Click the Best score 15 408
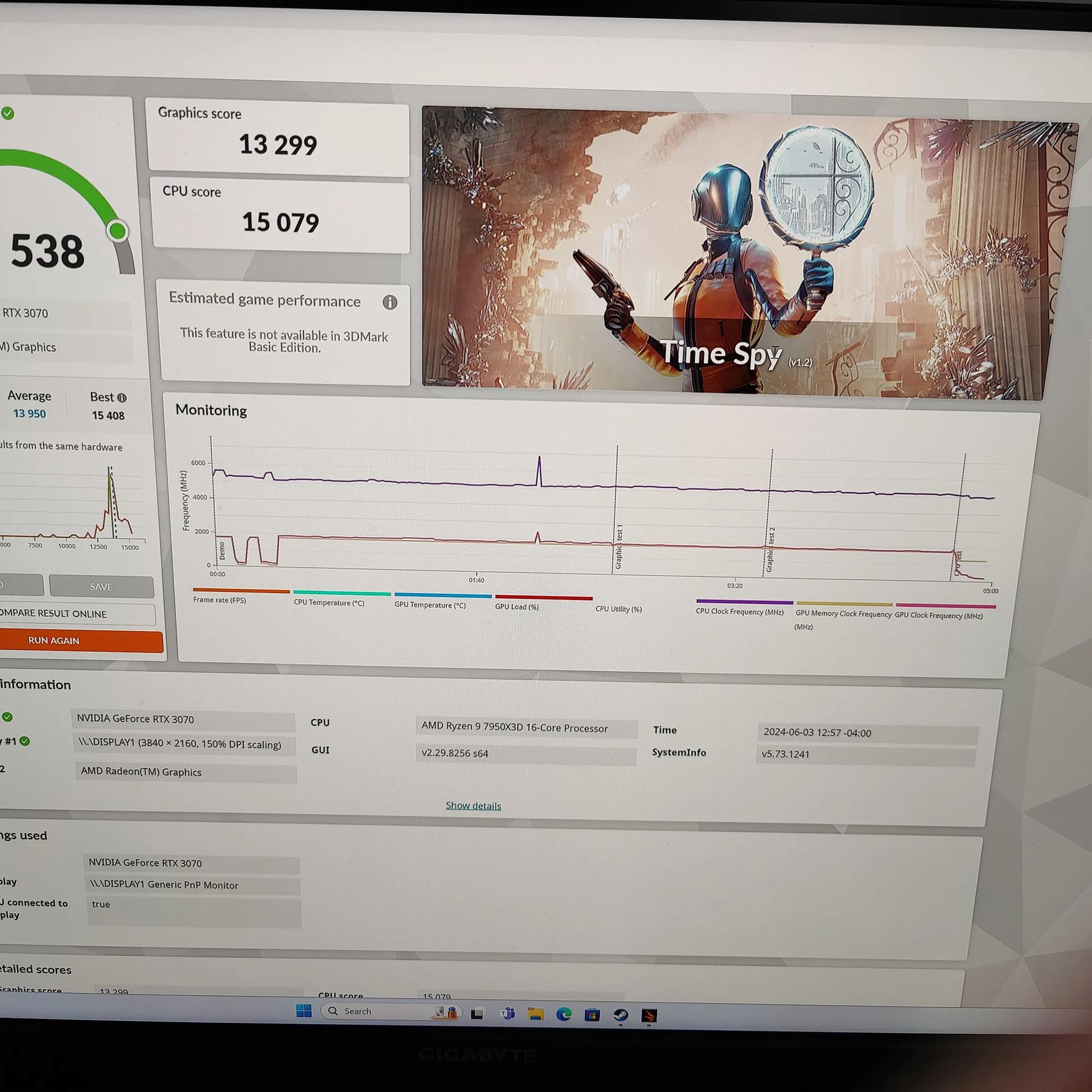 click(x=108, y=415)
